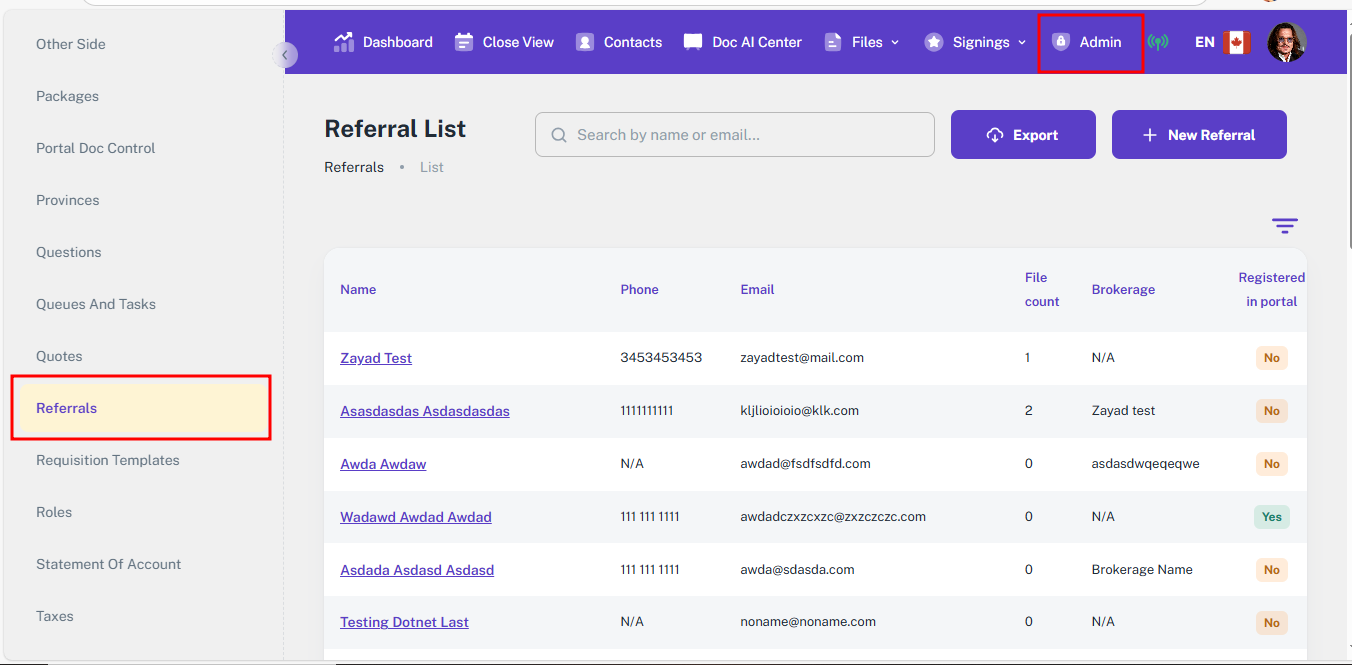Click the New Referral button
This screenshot has height=665, width=1352.
pyautogui.click(x=1199, y=135)
